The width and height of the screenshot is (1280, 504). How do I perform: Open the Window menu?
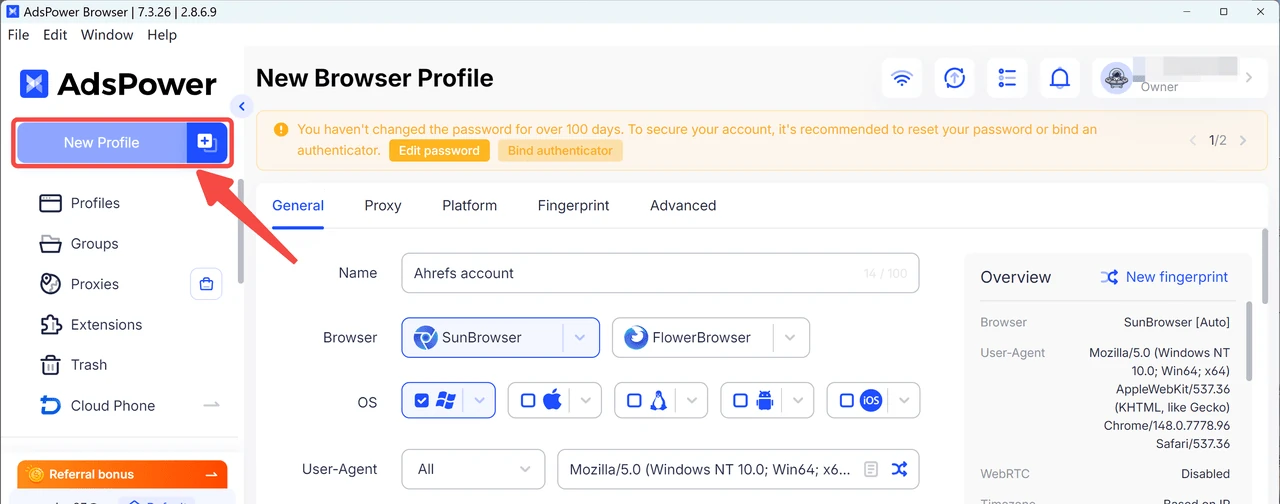click(107, 35)
